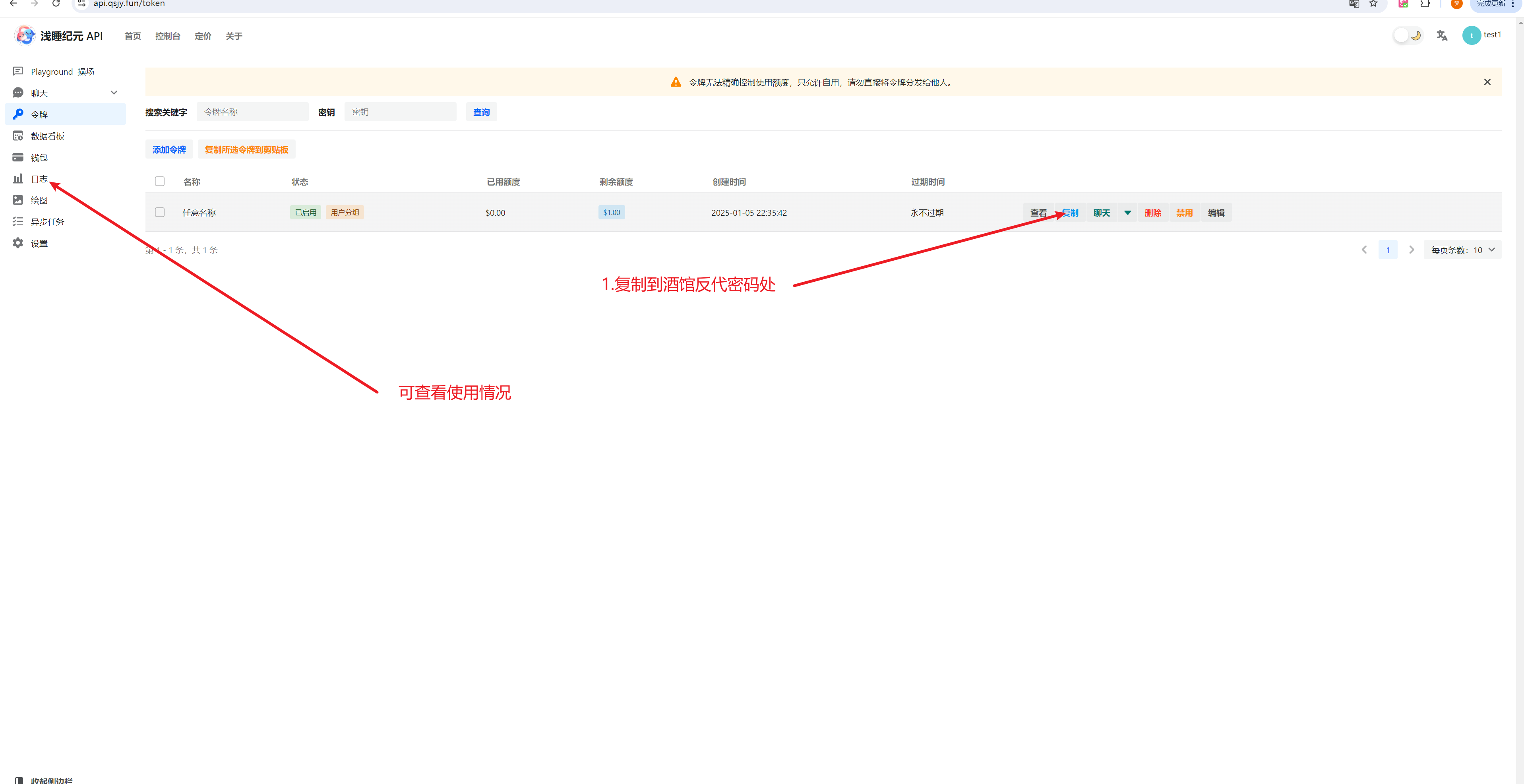Check the select-all tokens header checkbox
1524x784 pixels.
pyautogui.click(x=160, y=181)
